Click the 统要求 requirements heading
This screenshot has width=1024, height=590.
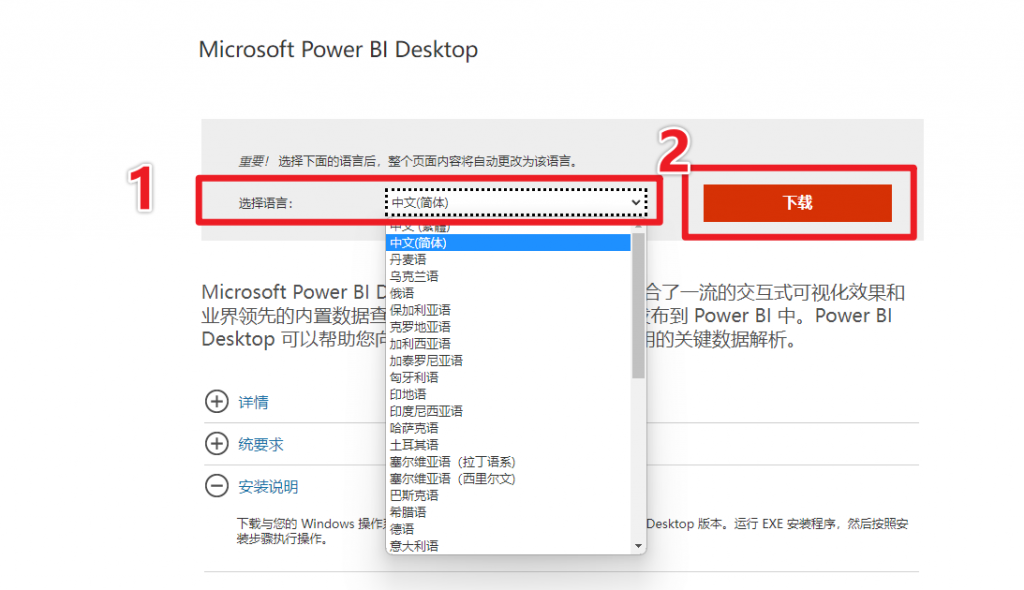coord(260,444)
